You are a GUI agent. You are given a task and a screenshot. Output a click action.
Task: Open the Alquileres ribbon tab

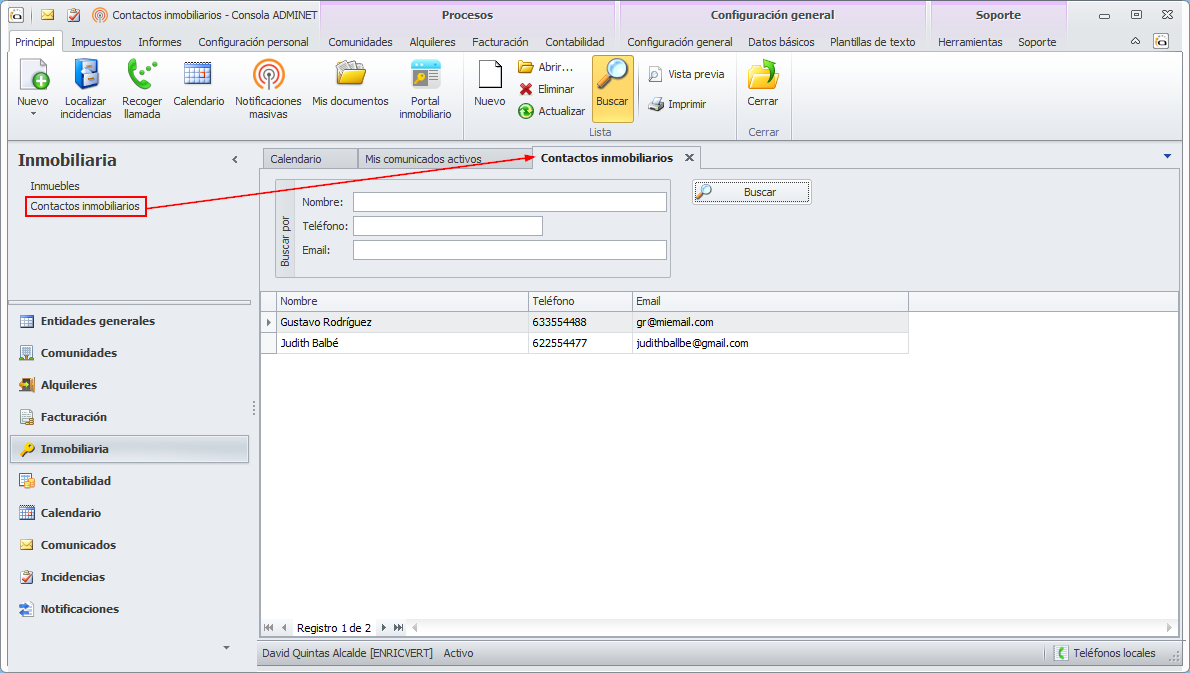433,42
